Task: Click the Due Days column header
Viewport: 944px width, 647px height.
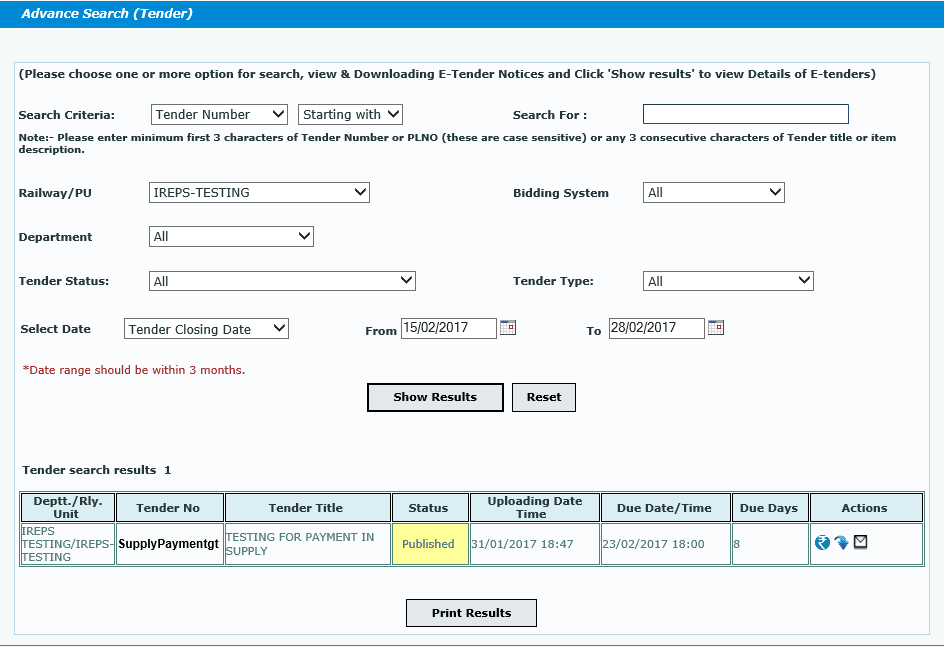Action: click(770, 508)
